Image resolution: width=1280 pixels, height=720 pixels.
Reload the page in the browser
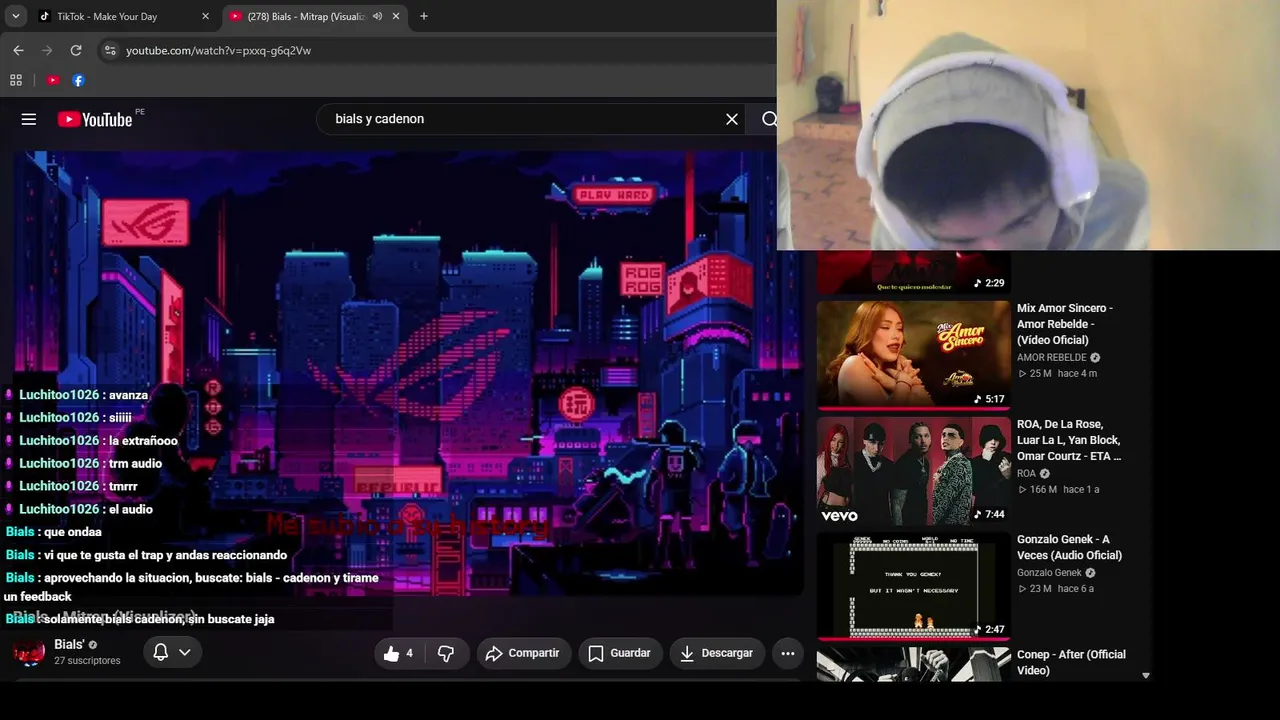click(76, 50)
